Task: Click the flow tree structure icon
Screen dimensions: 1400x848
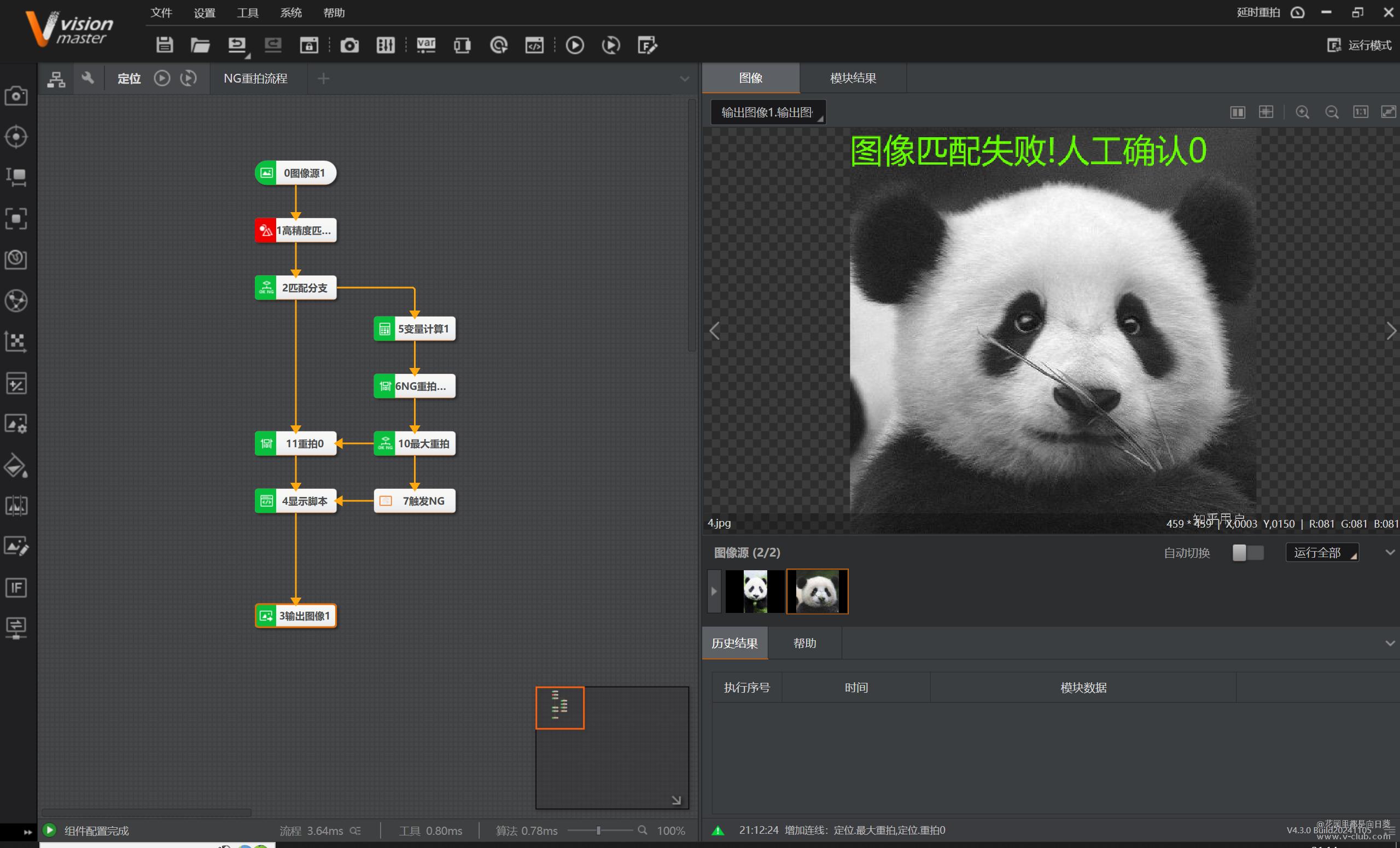Action: 56,78
